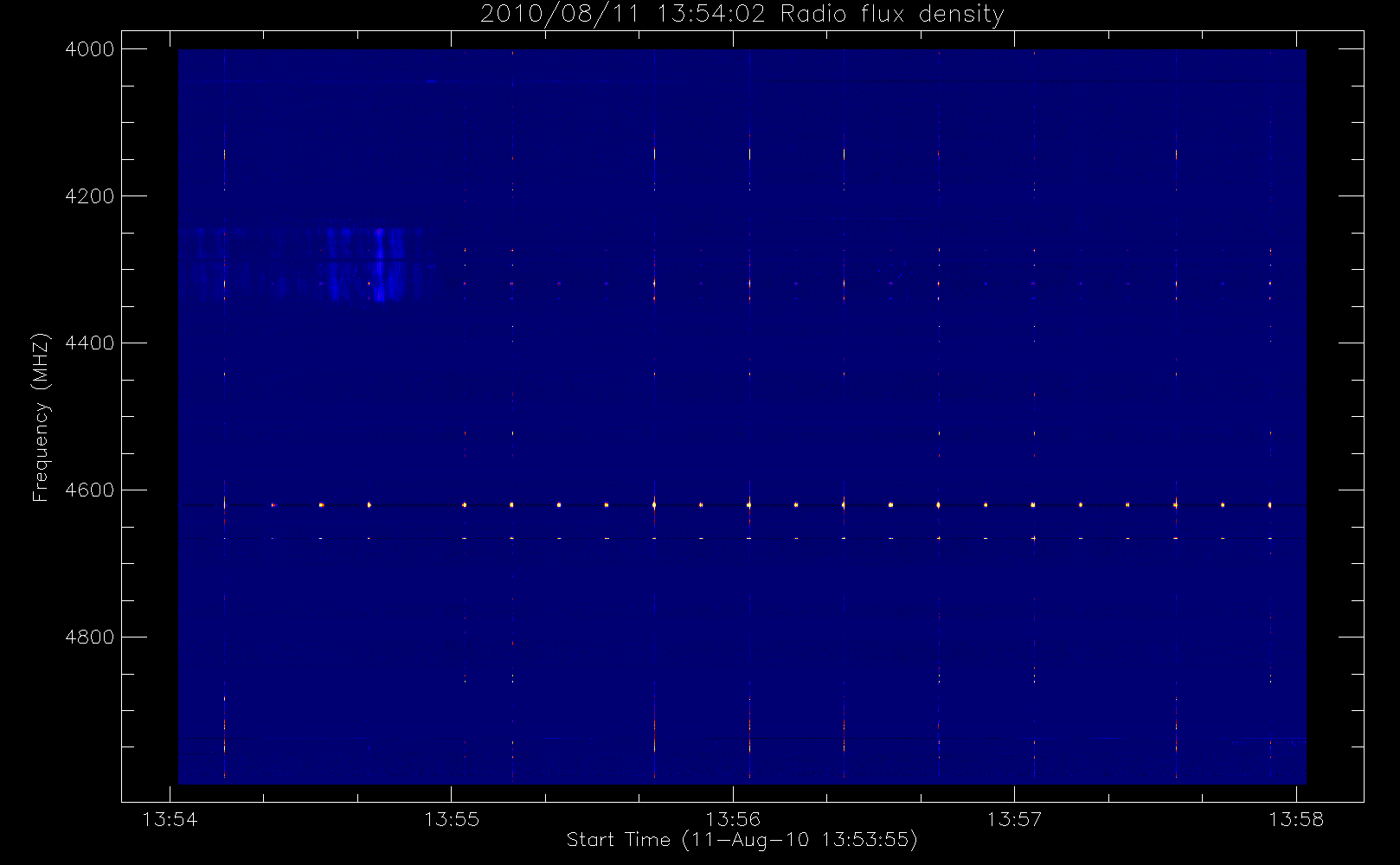Screen dimensions: 1400x865
Task: Click the 13:58 time tick label
Action: 1296,819
